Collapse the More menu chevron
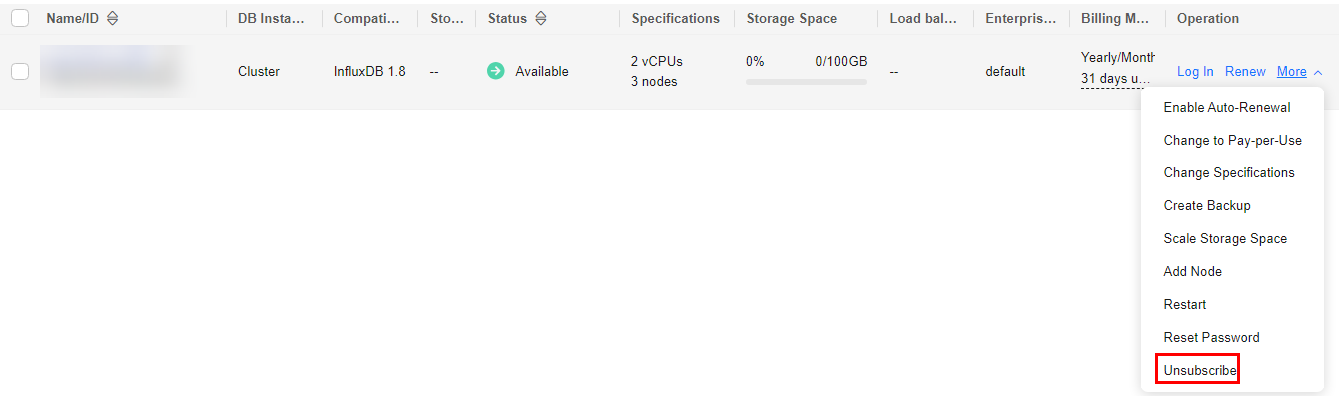This screenshot has width=1339, height=396. [x=1318, y=72]
